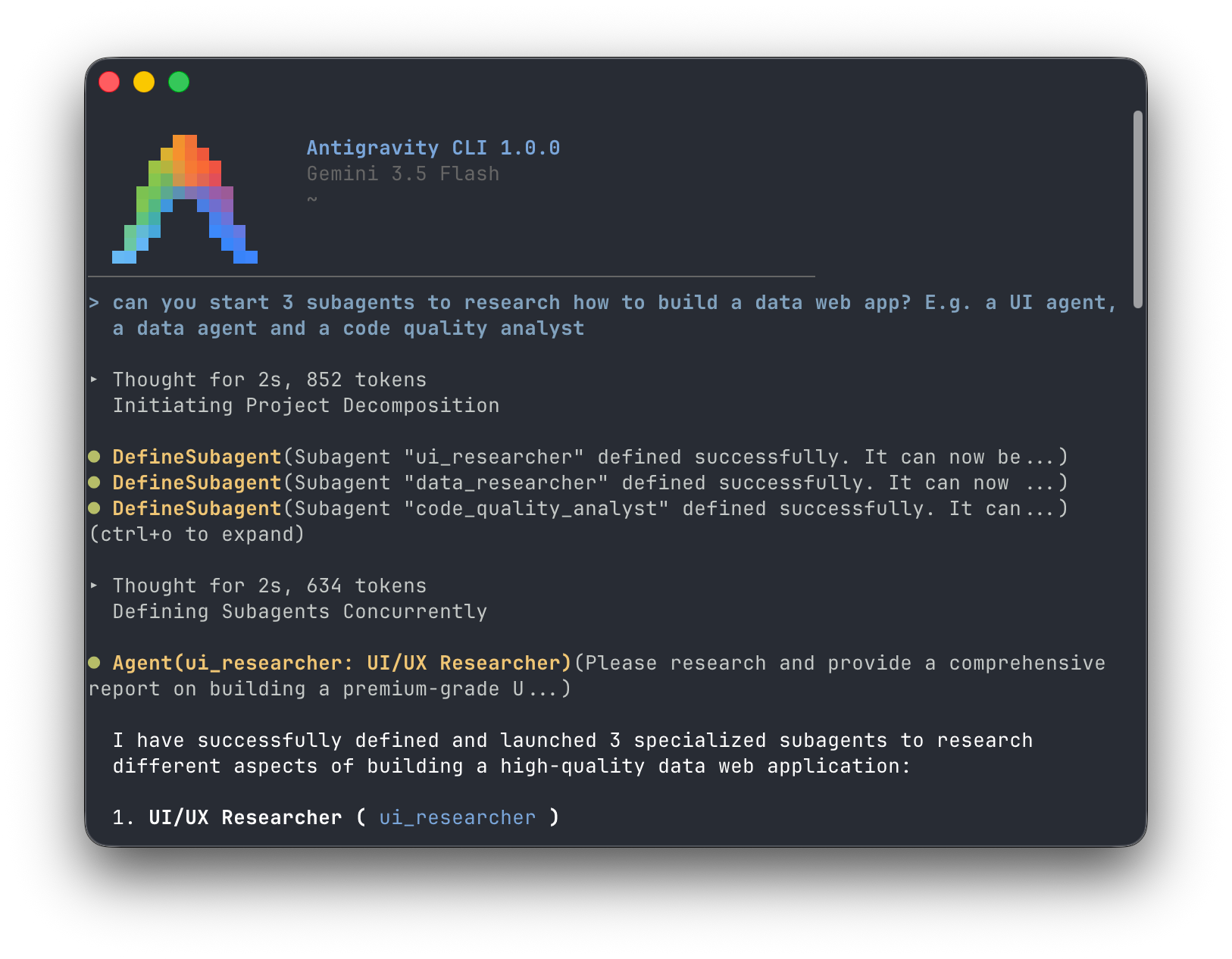Click the status dot beside ui_researcher DefineSubagent
1232x959 pixels.
[95, 457]
